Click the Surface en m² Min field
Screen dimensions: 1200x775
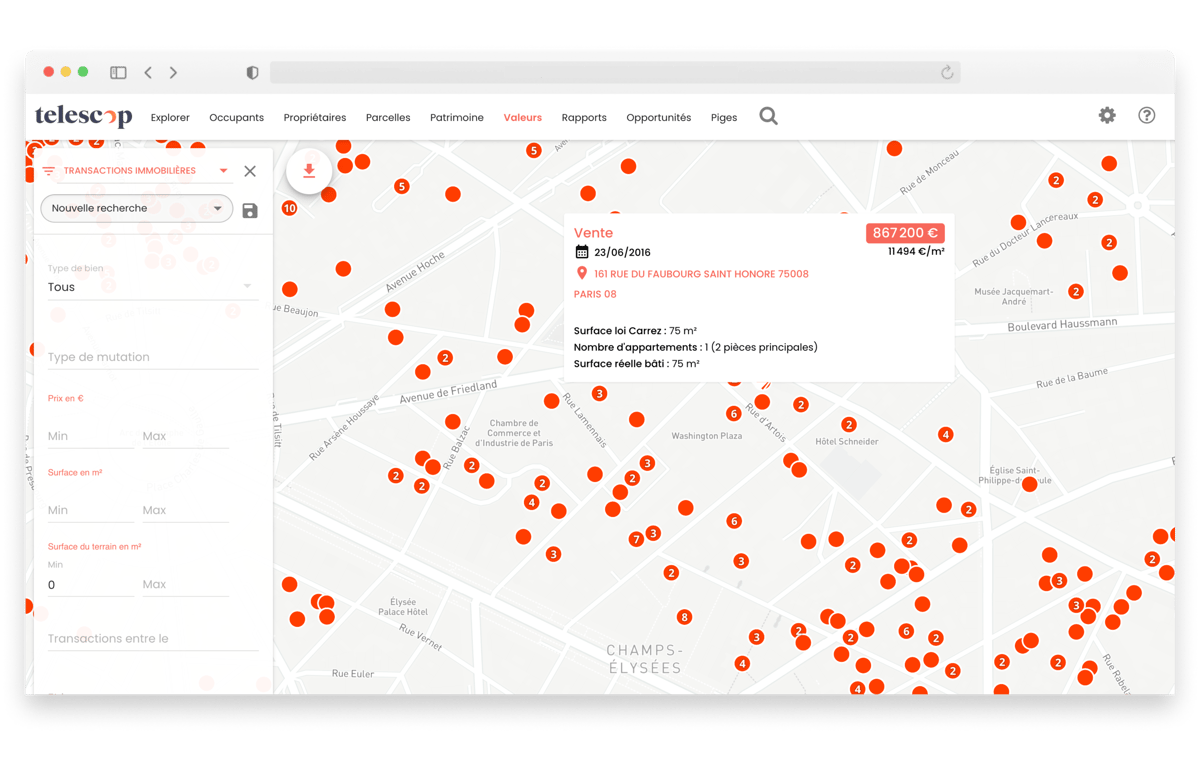pyautogui.click(x=90, y=510)
